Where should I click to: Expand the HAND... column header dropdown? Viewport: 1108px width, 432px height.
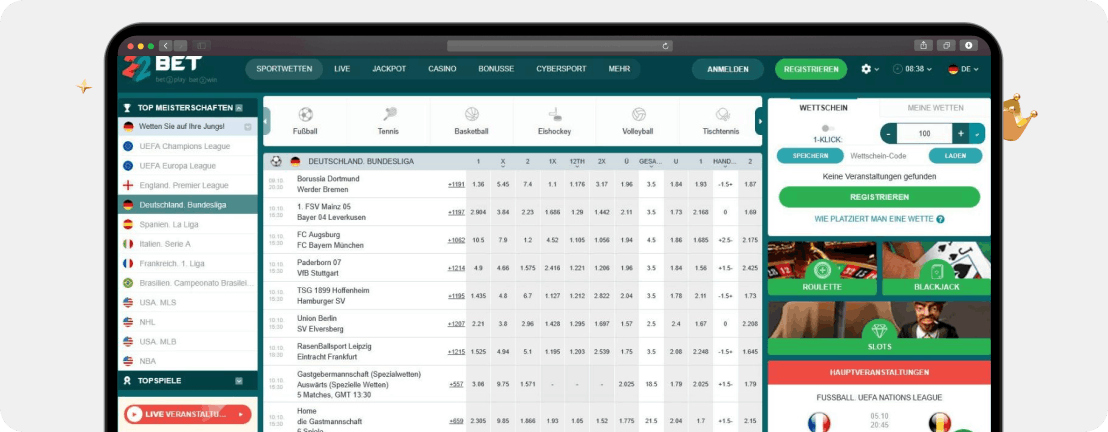[725, 167]
